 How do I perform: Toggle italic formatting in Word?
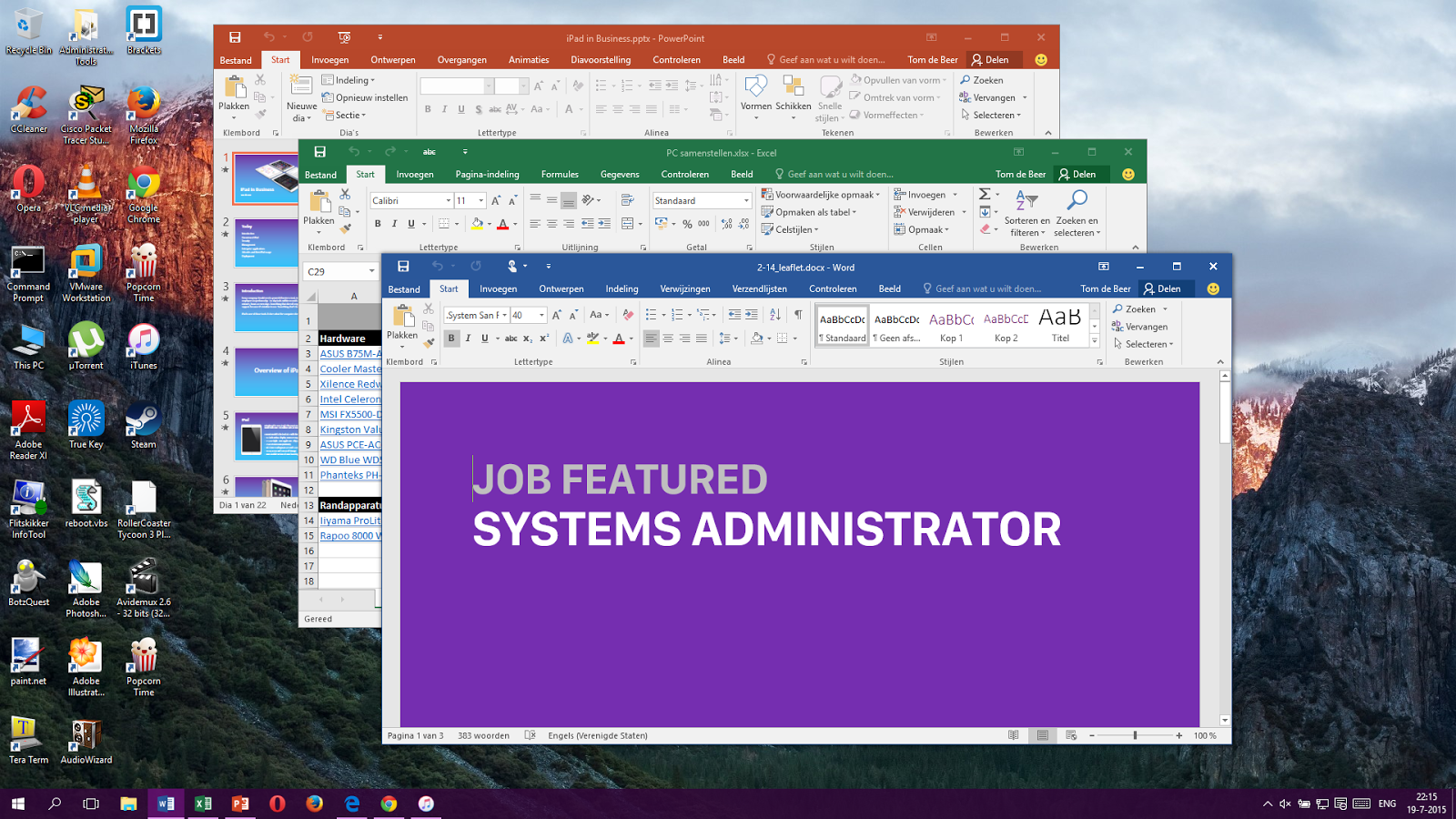(468, 337)
